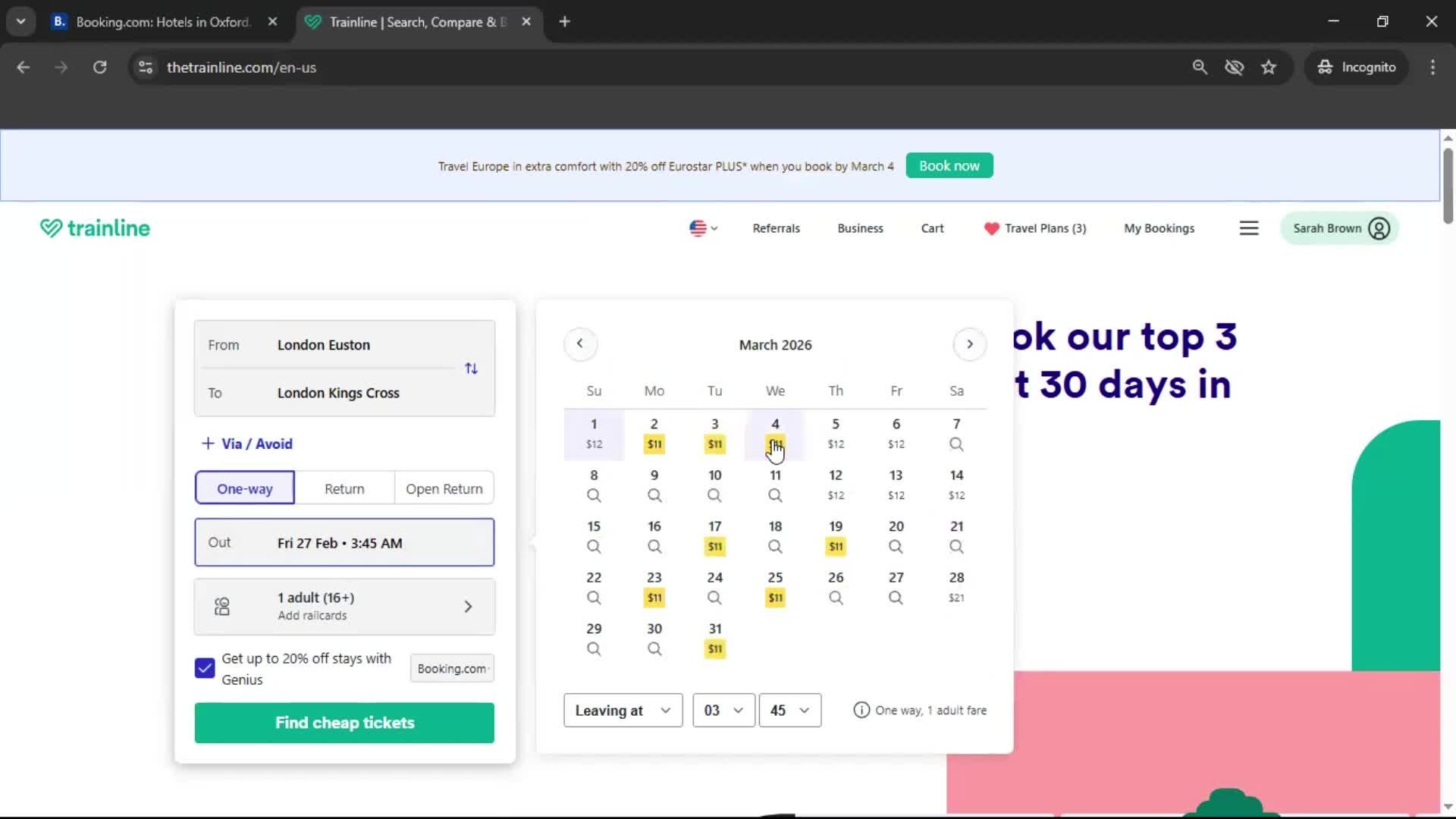The width and height of the screenshot is (1456, 819).
Task: Click the bookmark star in address bar
Action: (x=1269, y=67)
